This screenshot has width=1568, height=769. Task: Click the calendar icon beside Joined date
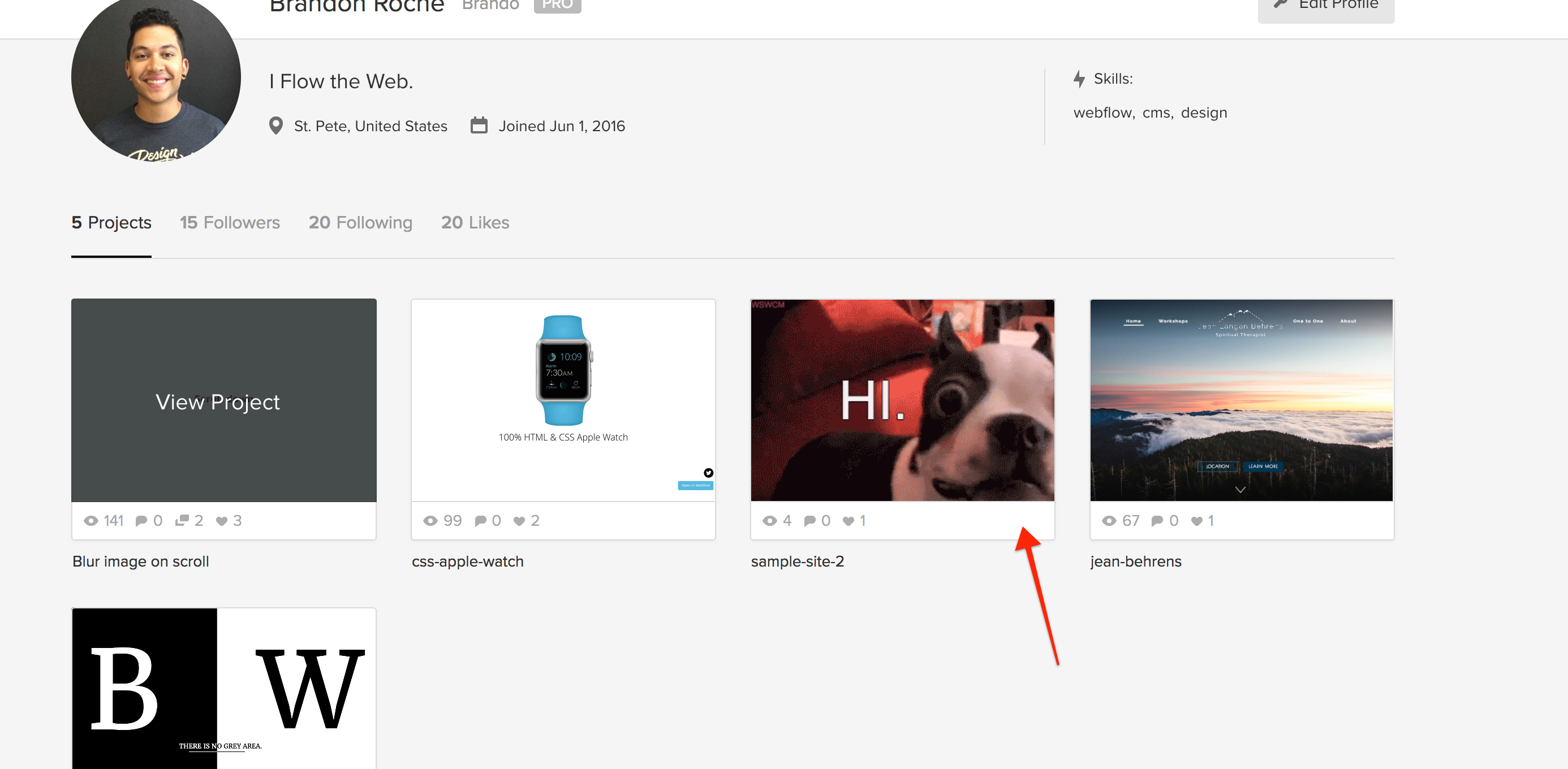tap(479, 126)
